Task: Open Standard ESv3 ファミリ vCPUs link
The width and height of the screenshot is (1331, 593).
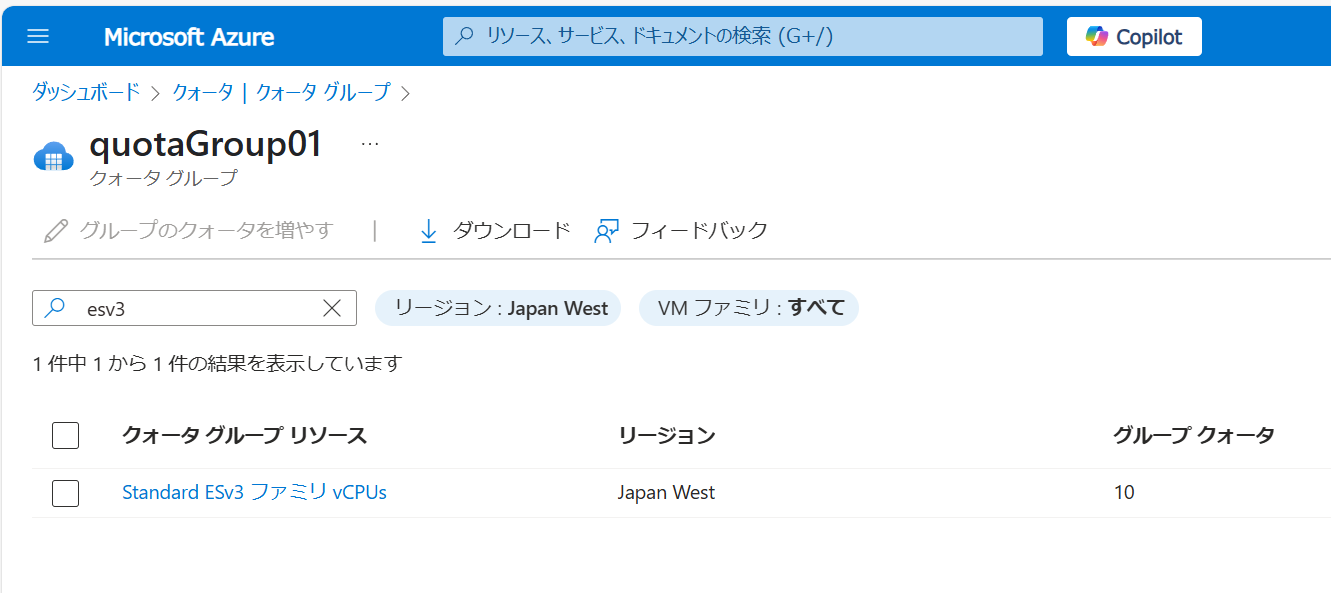Action: (254, 492)
